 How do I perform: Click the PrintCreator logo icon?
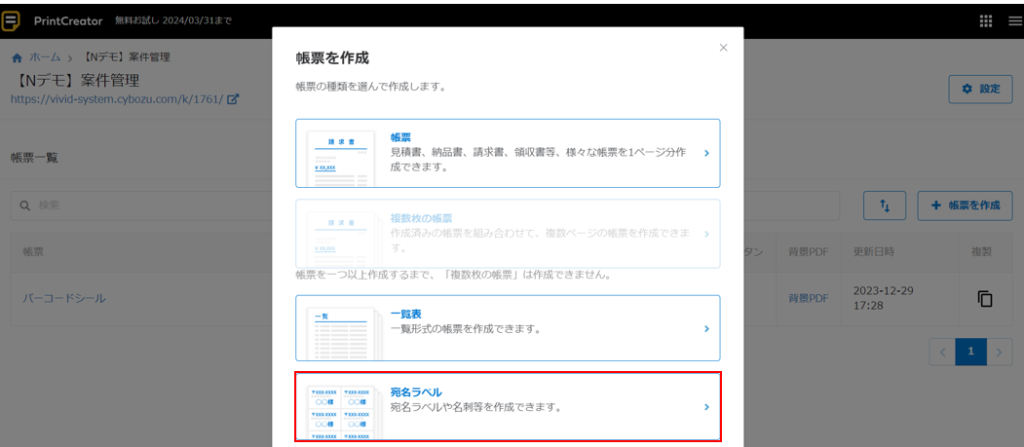pyautogui.click(x=10, y=21)
